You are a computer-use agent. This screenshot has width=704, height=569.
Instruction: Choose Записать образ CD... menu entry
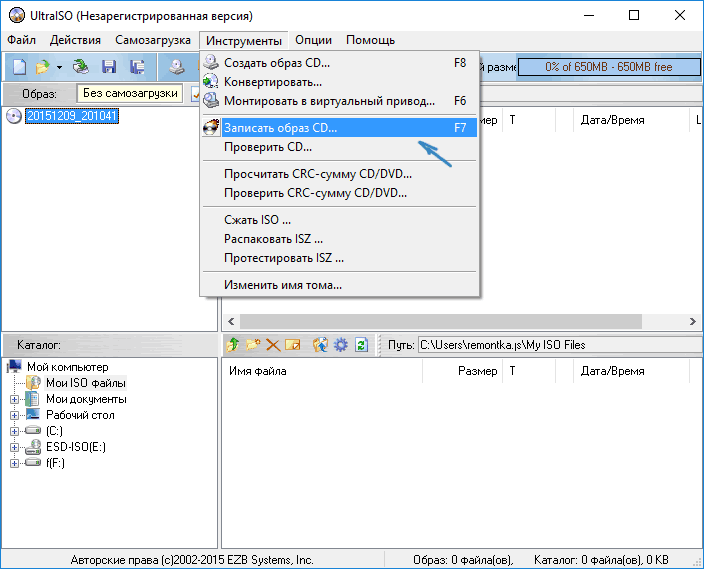click(x=340, y=128)
